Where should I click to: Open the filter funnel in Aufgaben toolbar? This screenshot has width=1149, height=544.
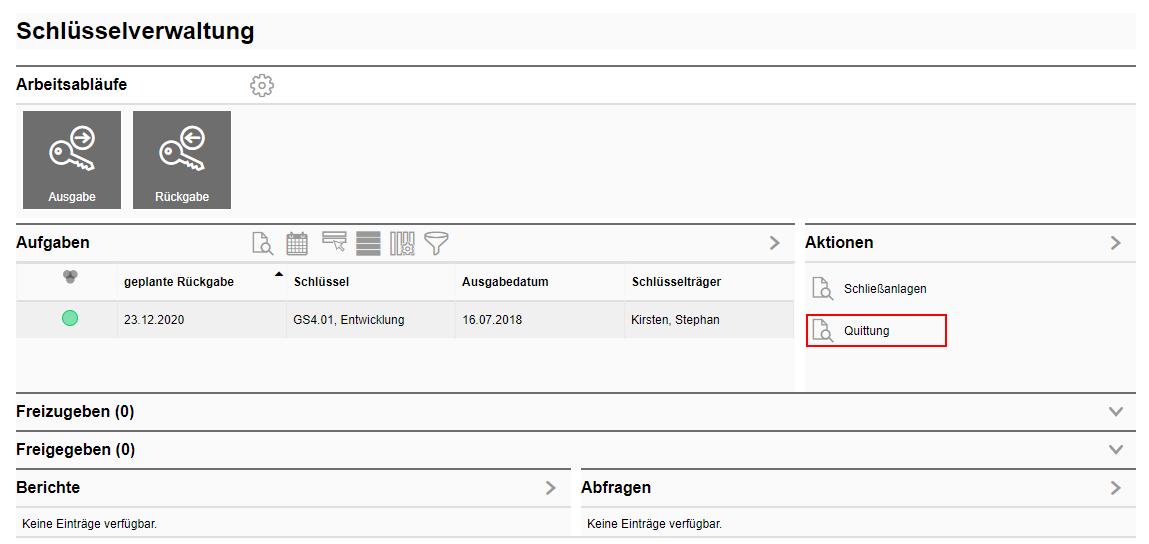(437, 243)
